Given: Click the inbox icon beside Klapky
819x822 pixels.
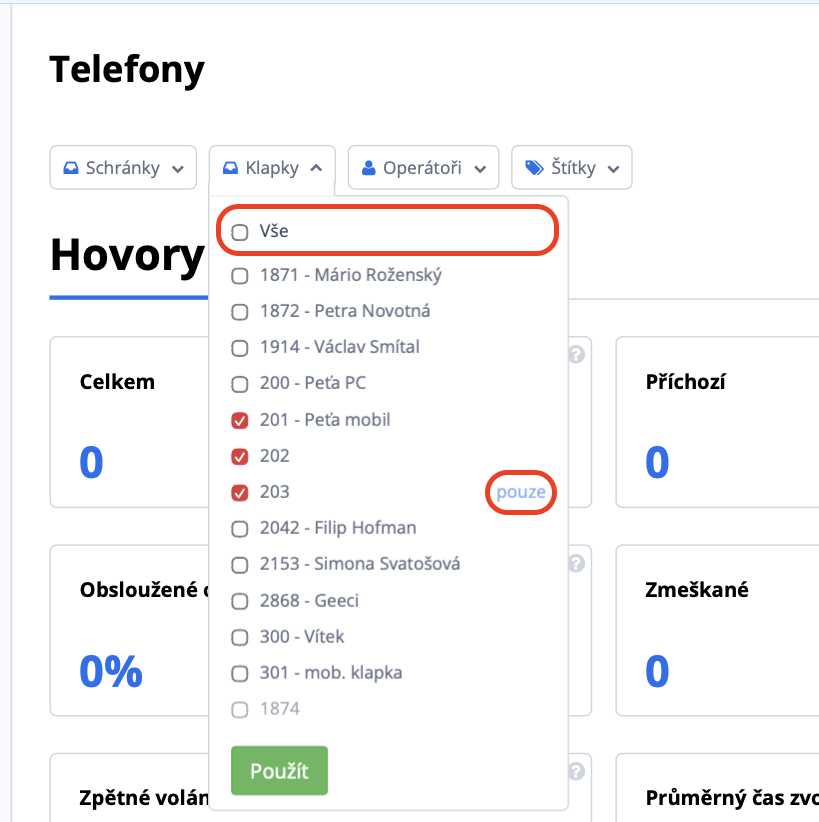Looking at the screenshot, I should 230,168.
